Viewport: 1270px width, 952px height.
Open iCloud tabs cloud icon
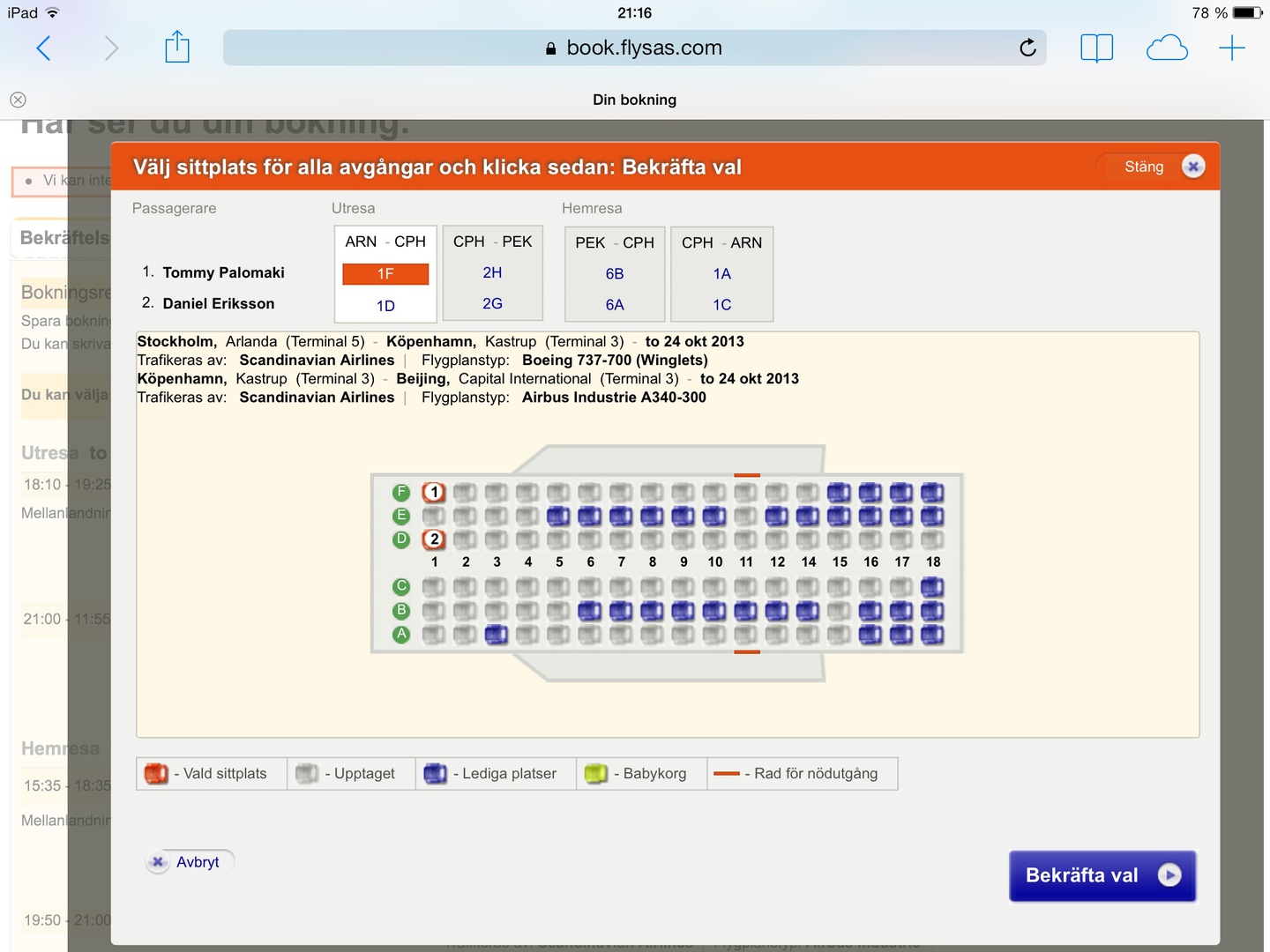[1167, 48]
